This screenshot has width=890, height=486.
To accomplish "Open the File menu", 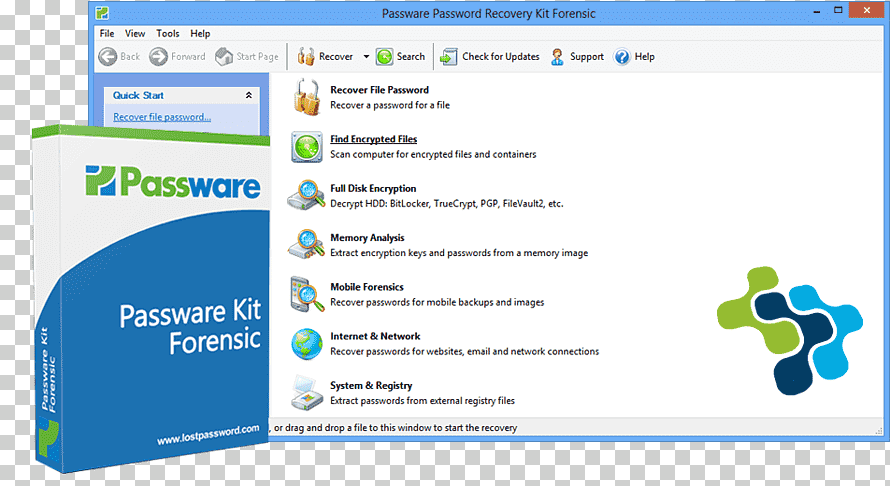I will pyautogui.click(x=107, y=33).
